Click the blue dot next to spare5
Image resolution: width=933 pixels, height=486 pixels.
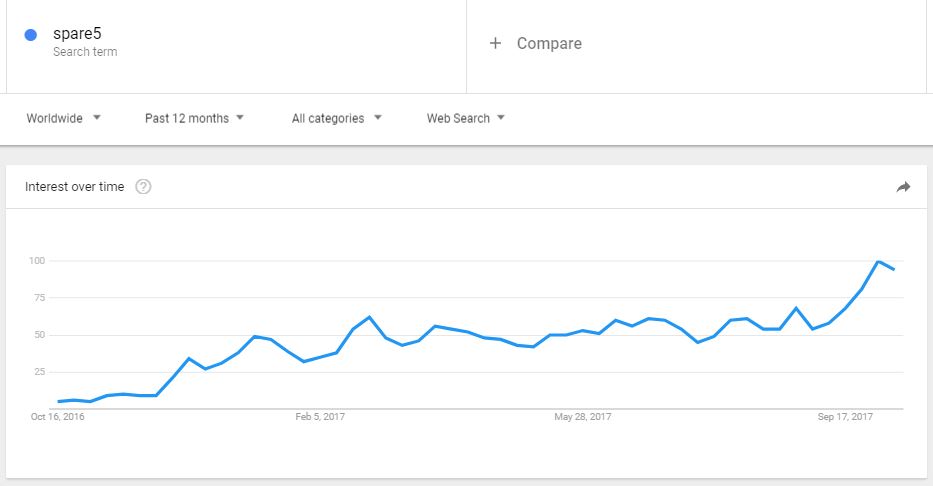coord(31,35)
